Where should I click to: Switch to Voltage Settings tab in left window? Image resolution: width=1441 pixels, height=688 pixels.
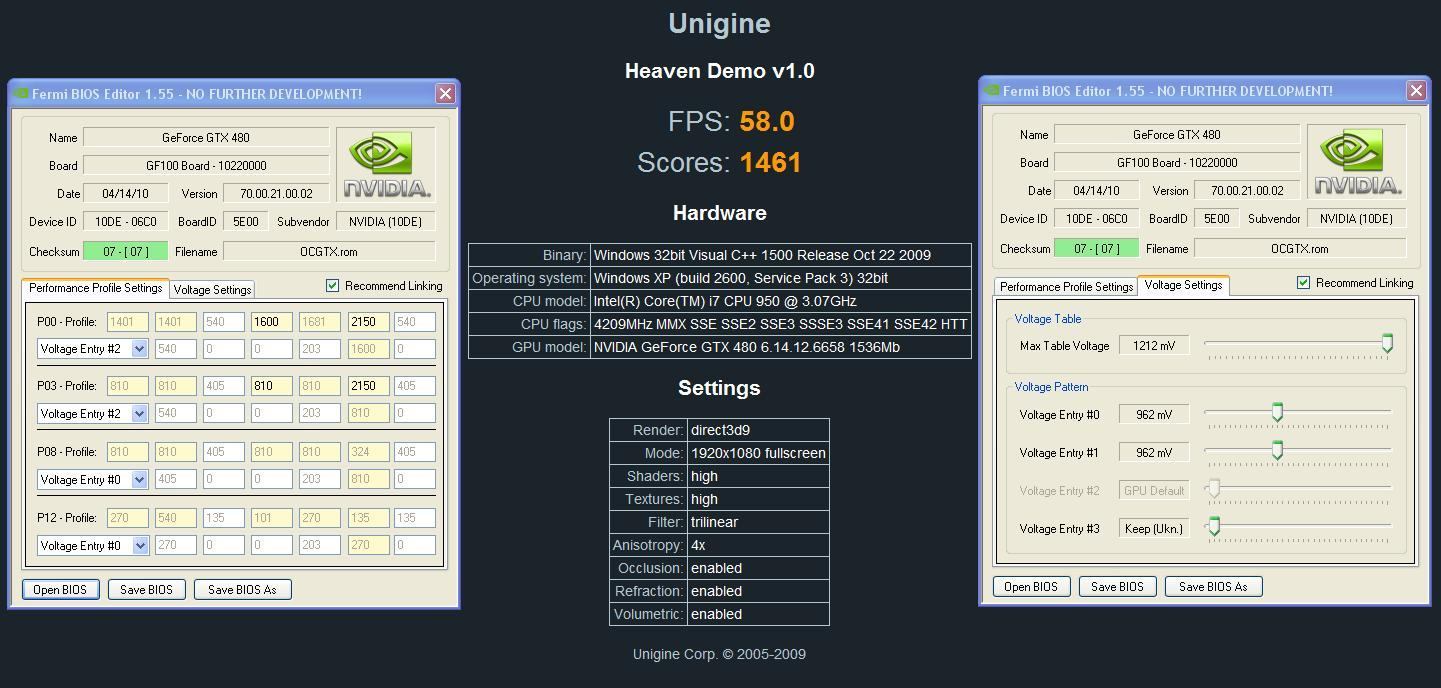coord(212,289)
